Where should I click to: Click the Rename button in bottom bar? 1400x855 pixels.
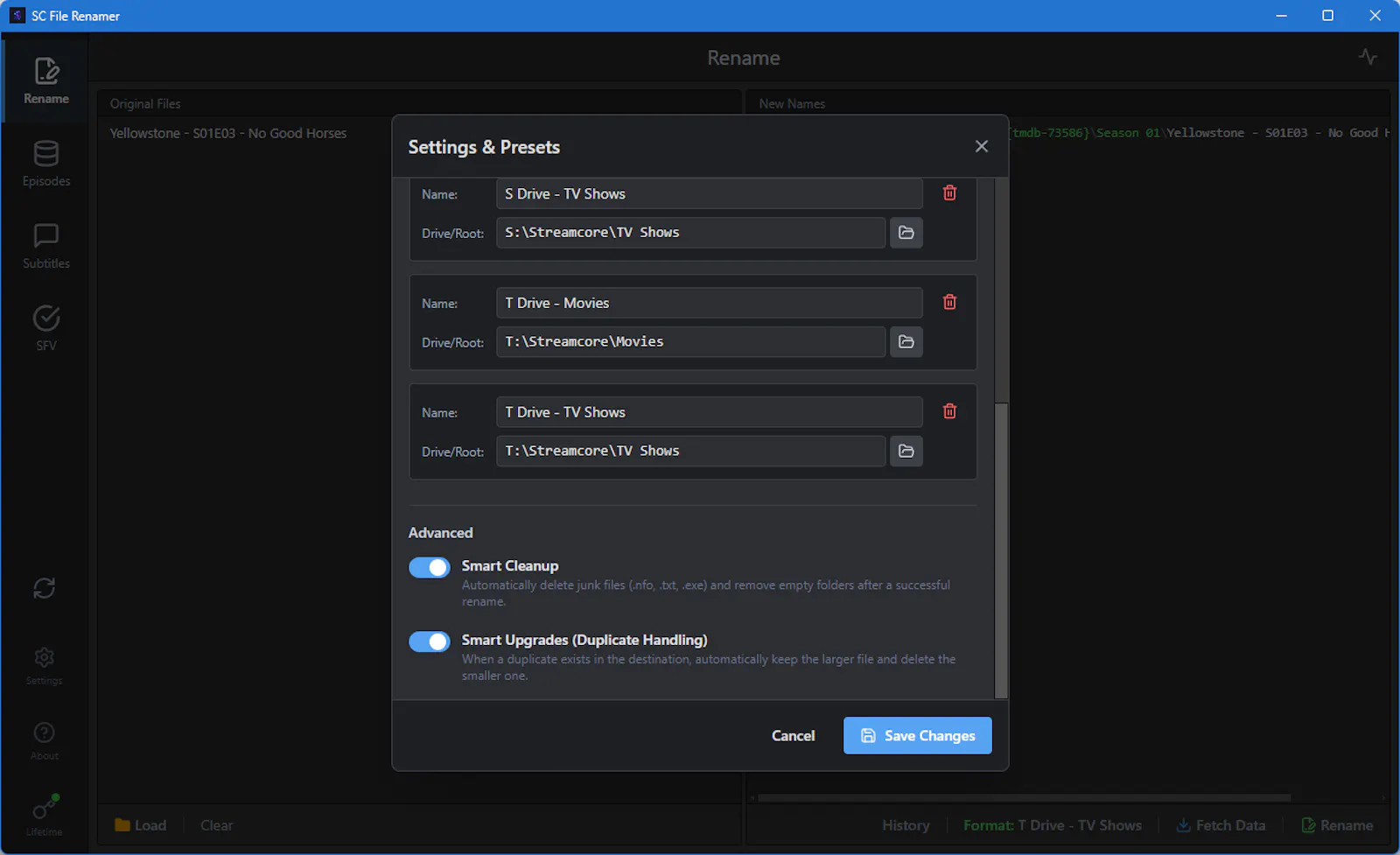coord(1337,825)
